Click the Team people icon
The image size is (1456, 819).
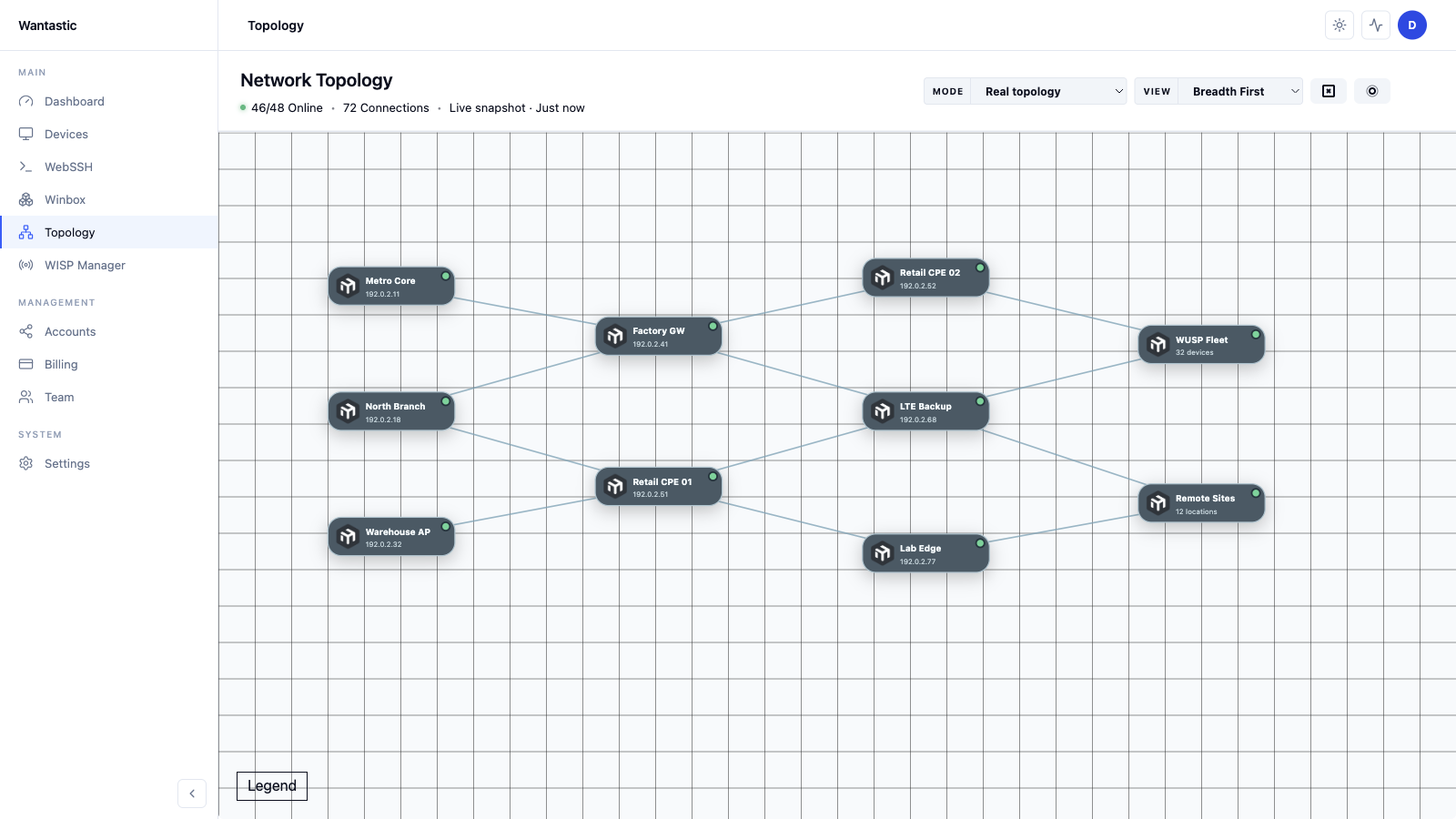tap(26, 397)
